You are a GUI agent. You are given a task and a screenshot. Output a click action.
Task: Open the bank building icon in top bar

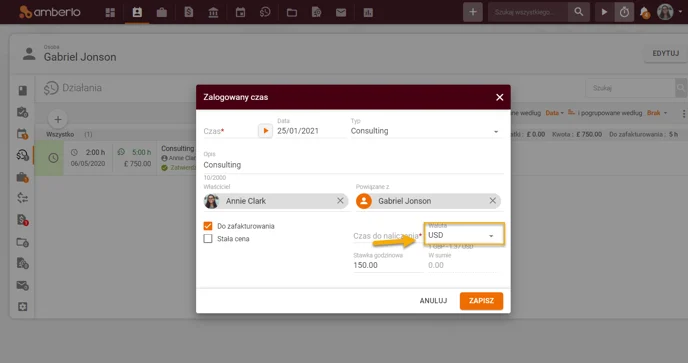pyautogui.click(x=213, y=12)
